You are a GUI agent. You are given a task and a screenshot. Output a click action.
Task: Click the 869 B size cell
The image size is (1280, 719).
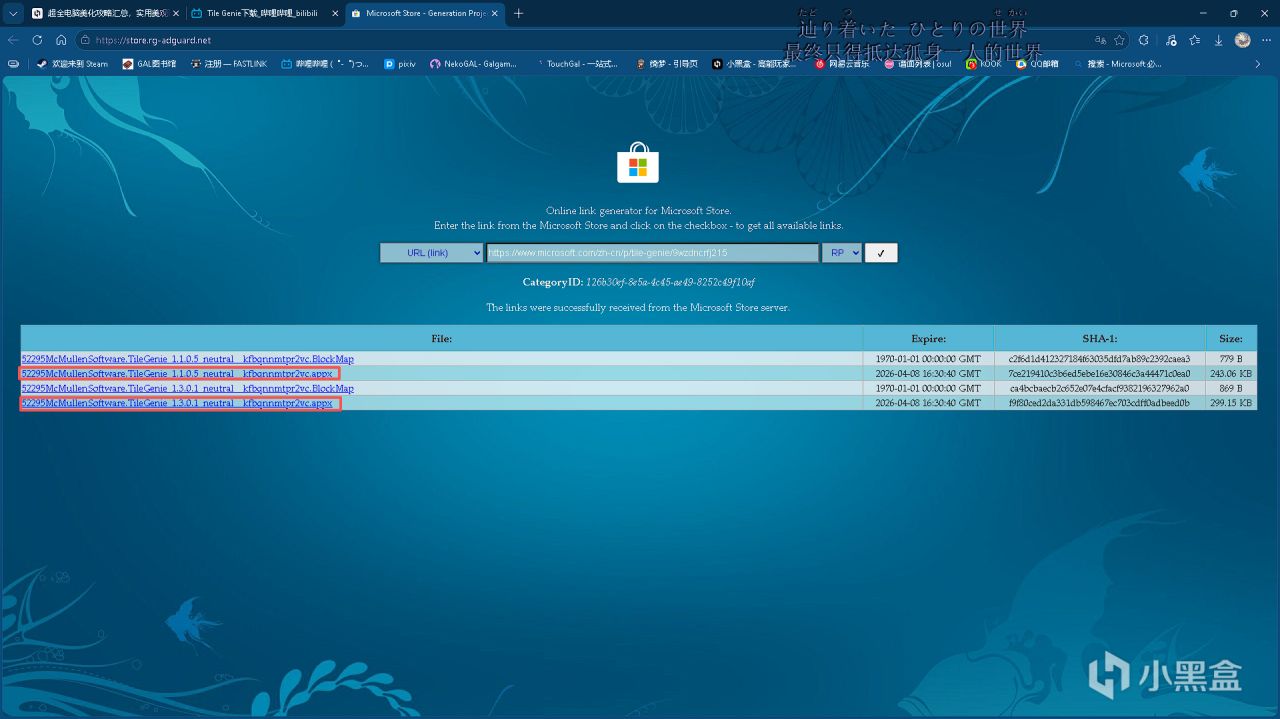(x=1231, y=388)
